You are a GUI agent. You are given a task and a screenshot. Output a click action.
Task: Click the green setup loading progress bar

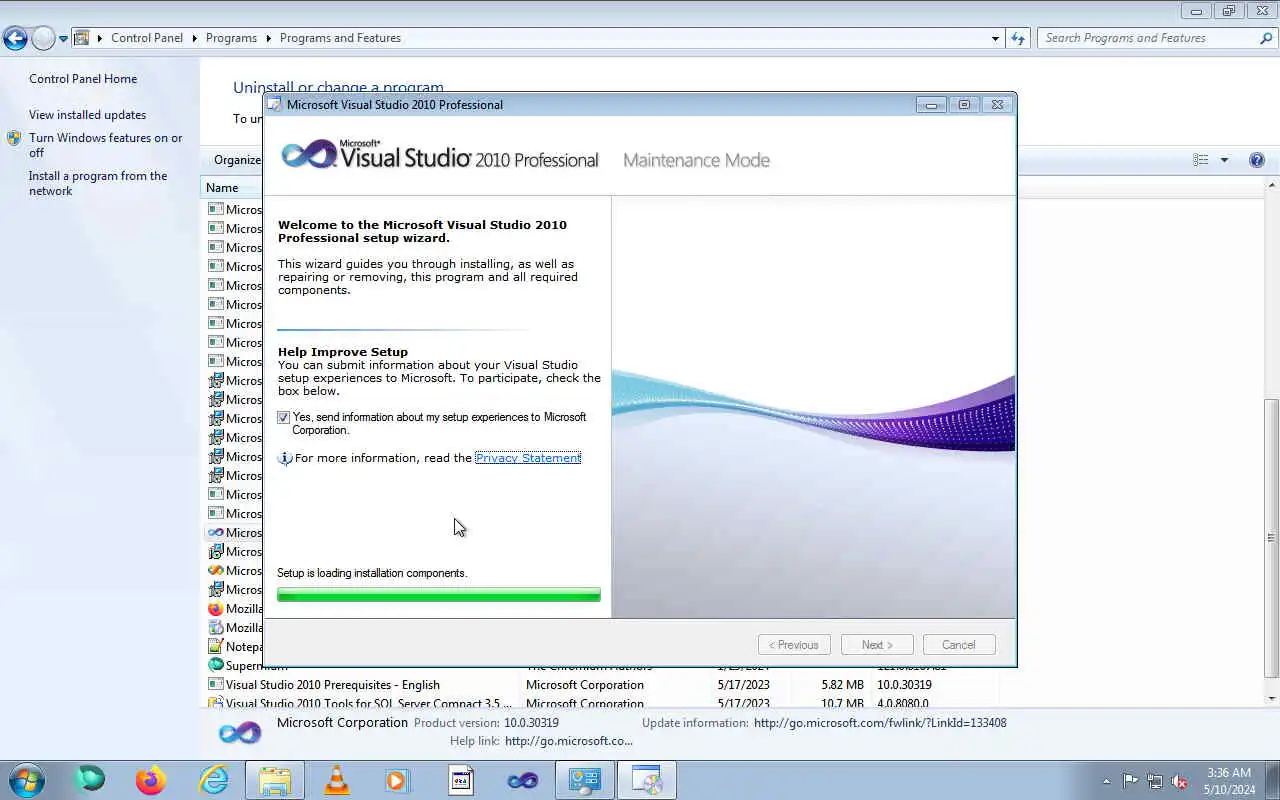(439, 594)
